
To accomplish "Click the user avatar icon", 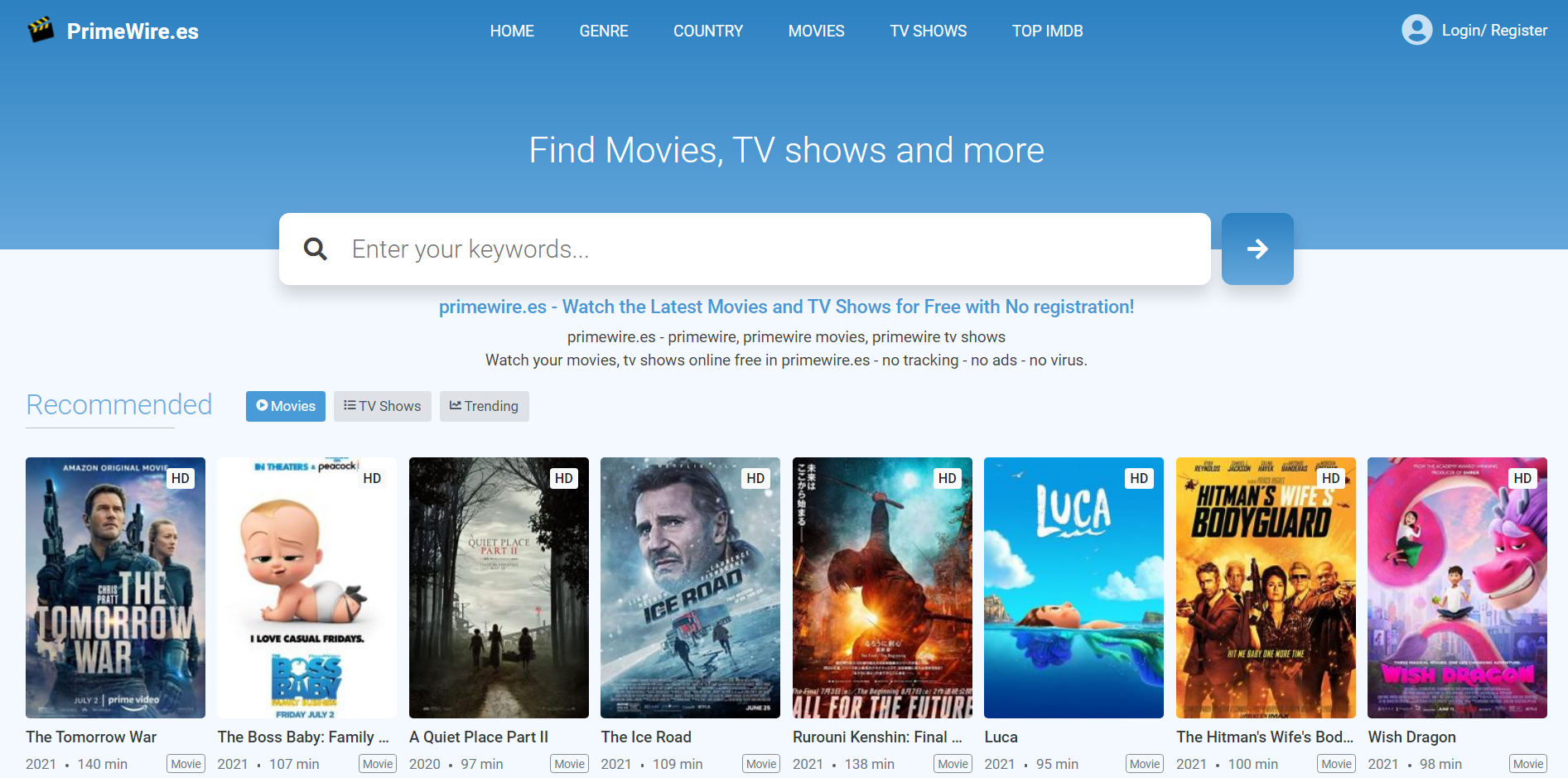I will pyautogui.click(x=1416, y=30).
